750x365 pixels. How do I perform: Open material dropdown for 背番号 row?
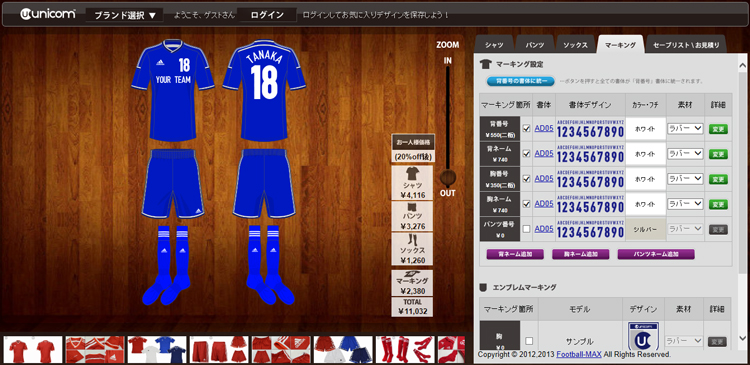click(685, 128)
